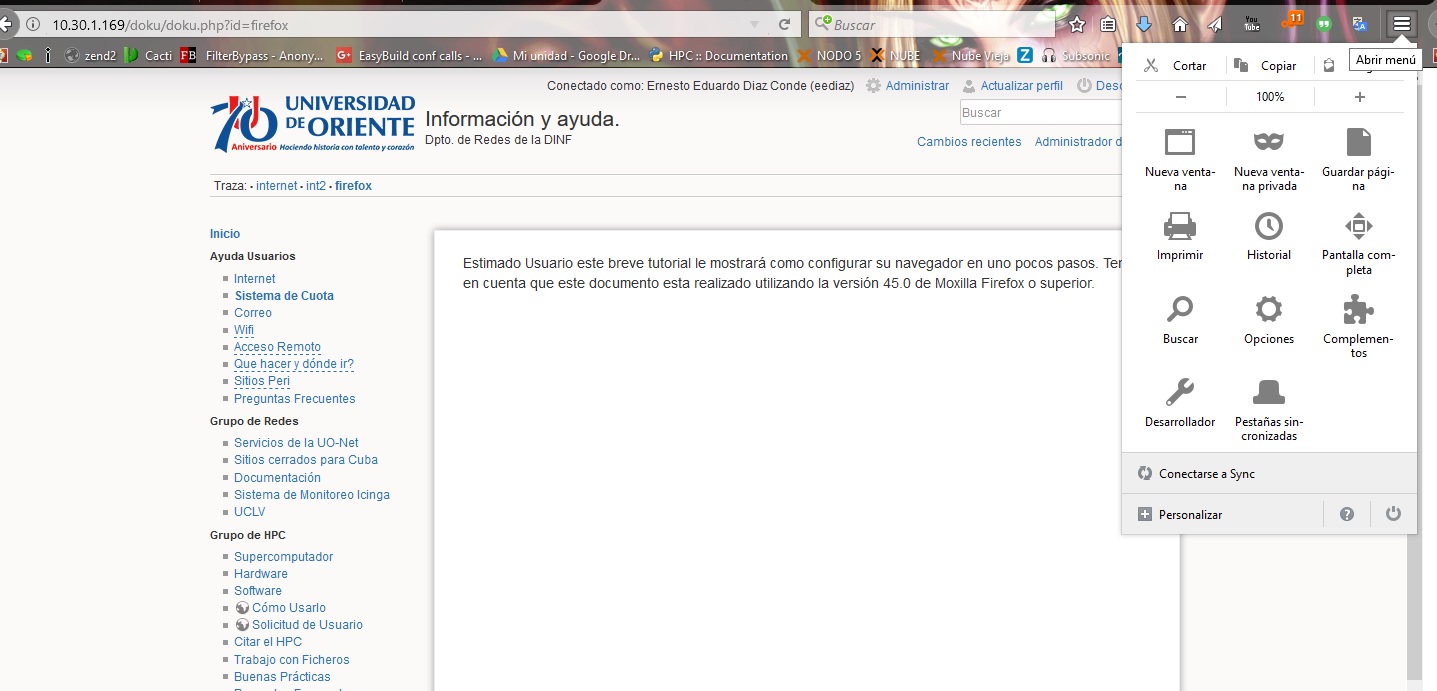Viewport: 1437px width, 691px height.
Task: Click the wiki Buscar search field
Action: [x=1040, y=113]
